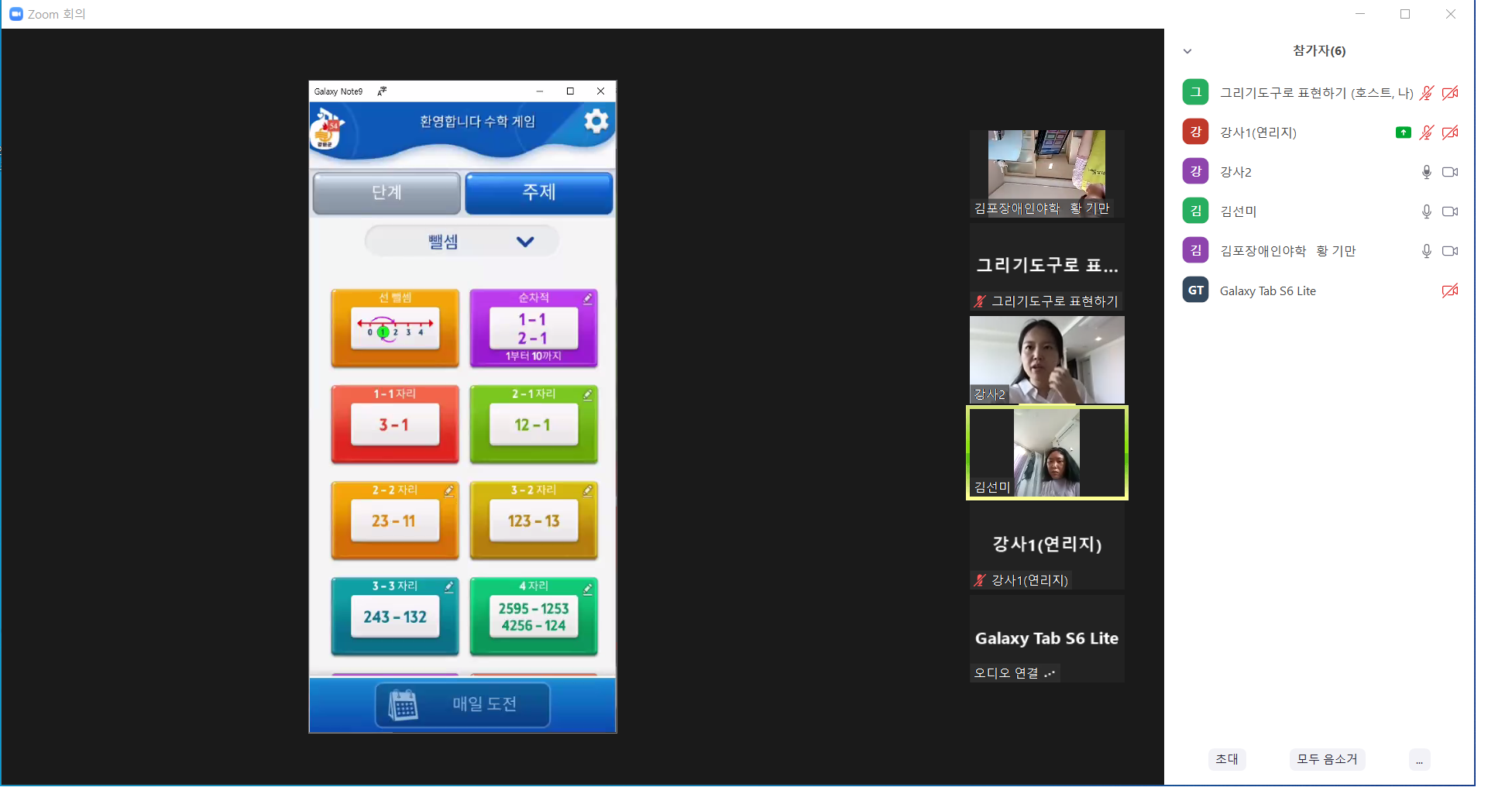Toggle 강사1(연리지) muted microphone
Screen dimensions: 1512x801
pos(1426,132)
